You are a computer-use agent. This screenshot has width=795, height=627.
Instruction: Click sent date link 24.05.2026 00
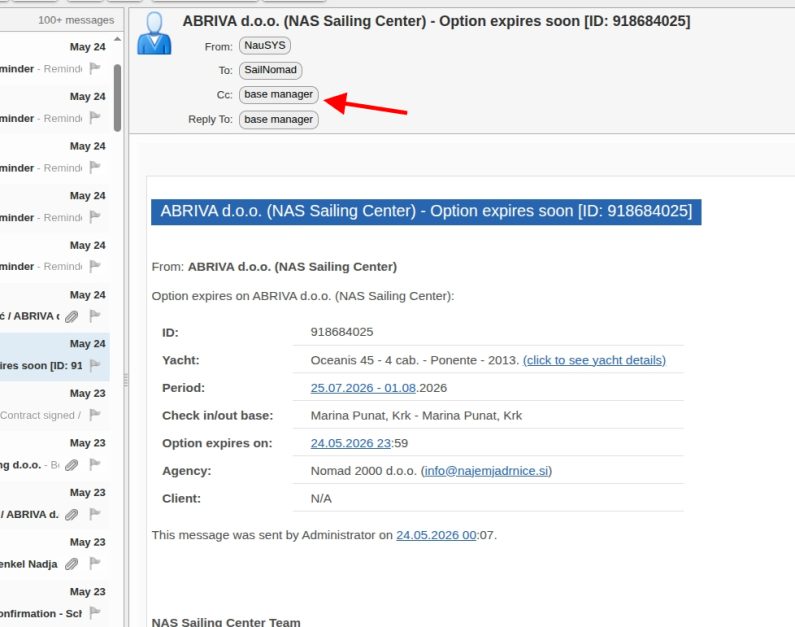pos(436,535)
